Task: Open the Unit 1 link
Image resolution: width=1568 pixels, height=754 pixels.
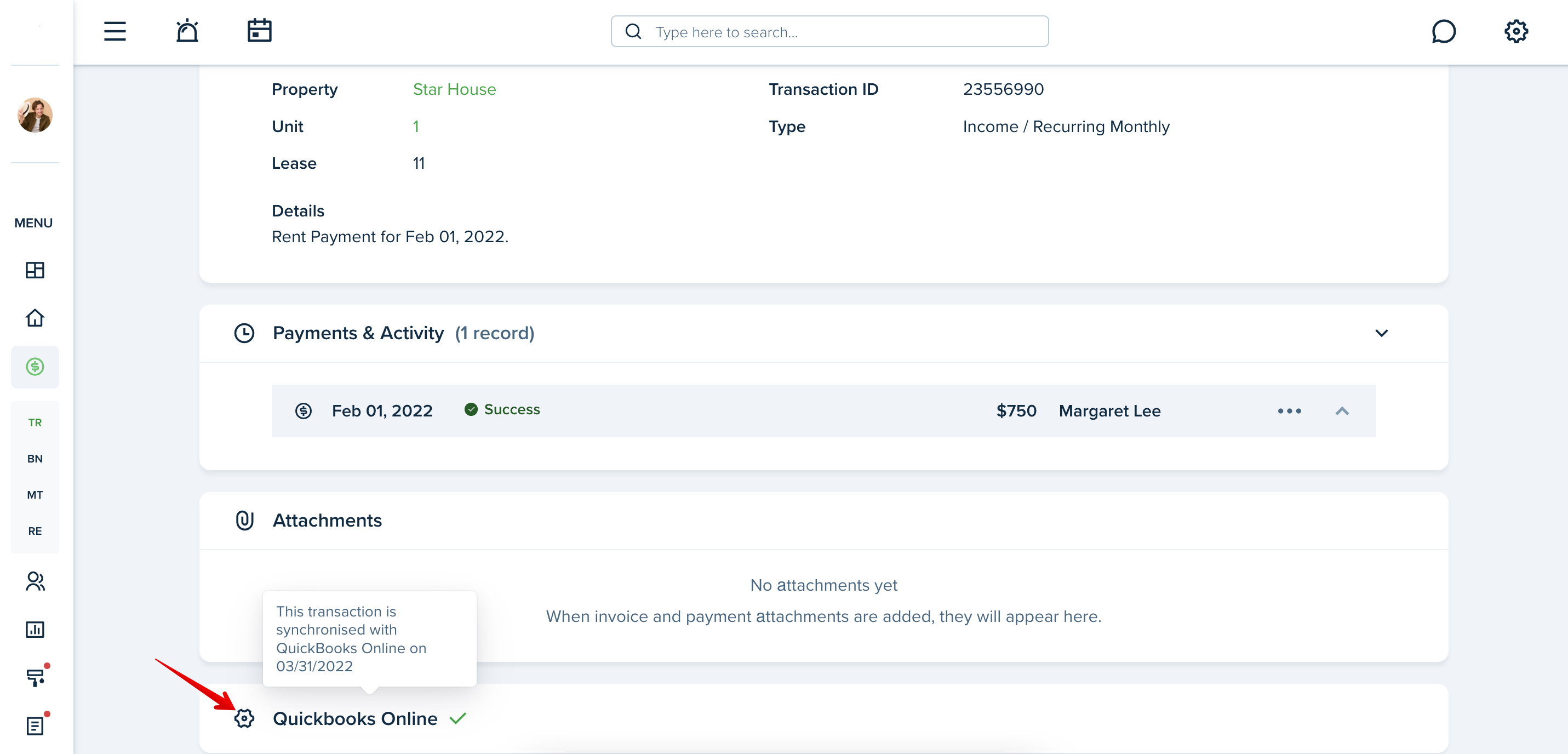Action: coord(416,126)
